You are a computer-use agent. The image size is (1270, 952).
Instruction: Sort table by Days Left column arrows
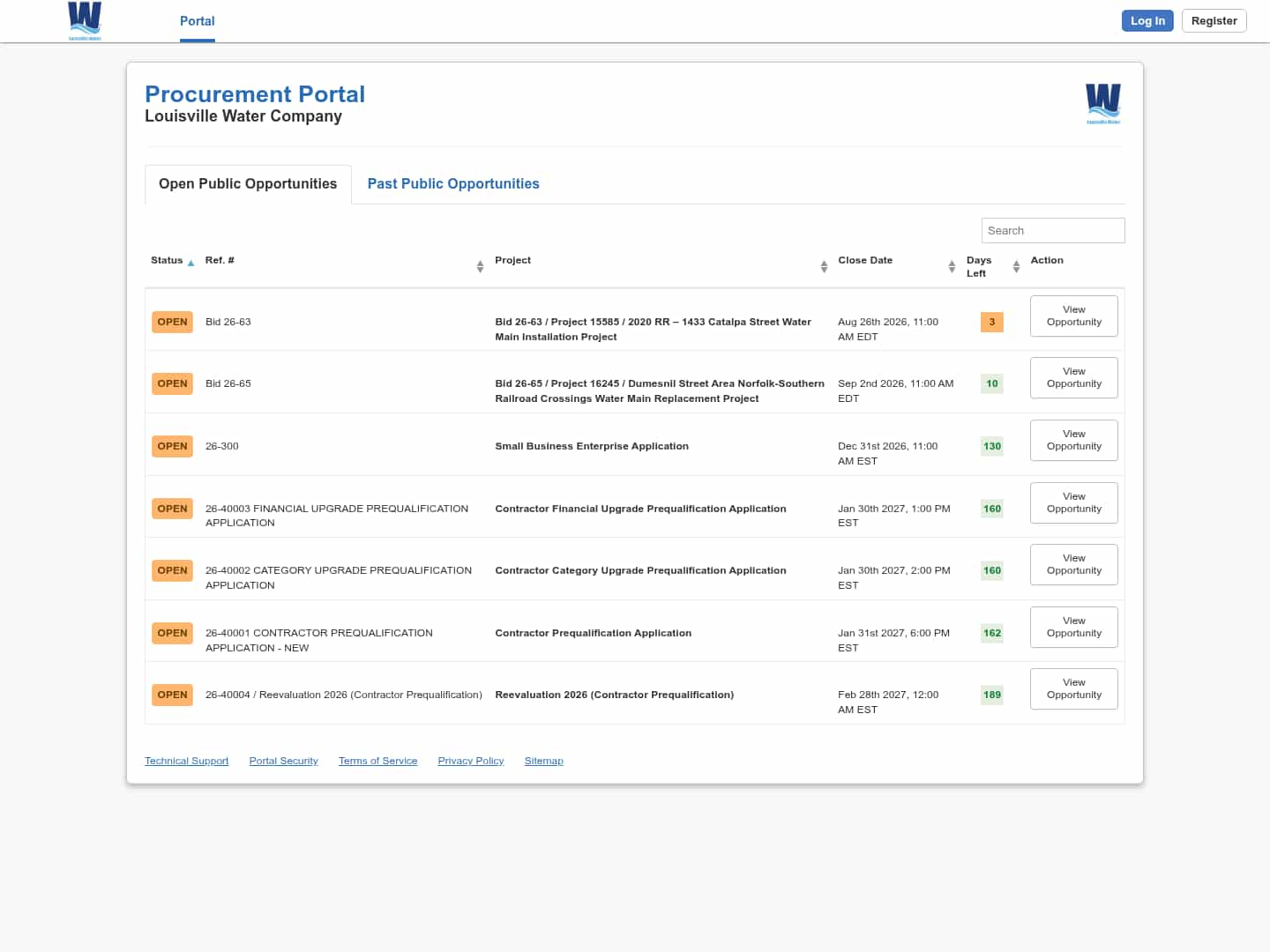(1016, 266)
